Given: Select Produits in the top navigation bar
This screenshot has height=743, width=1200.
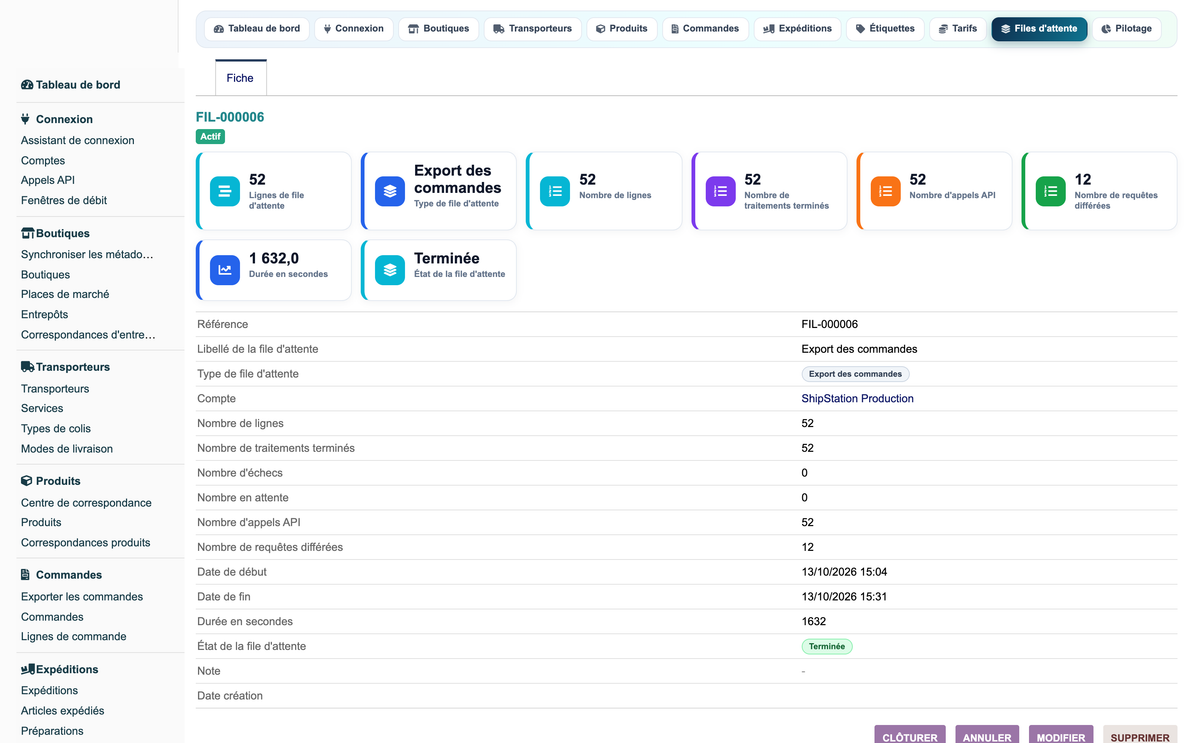Looking at the screenshot, I should 622,29.
